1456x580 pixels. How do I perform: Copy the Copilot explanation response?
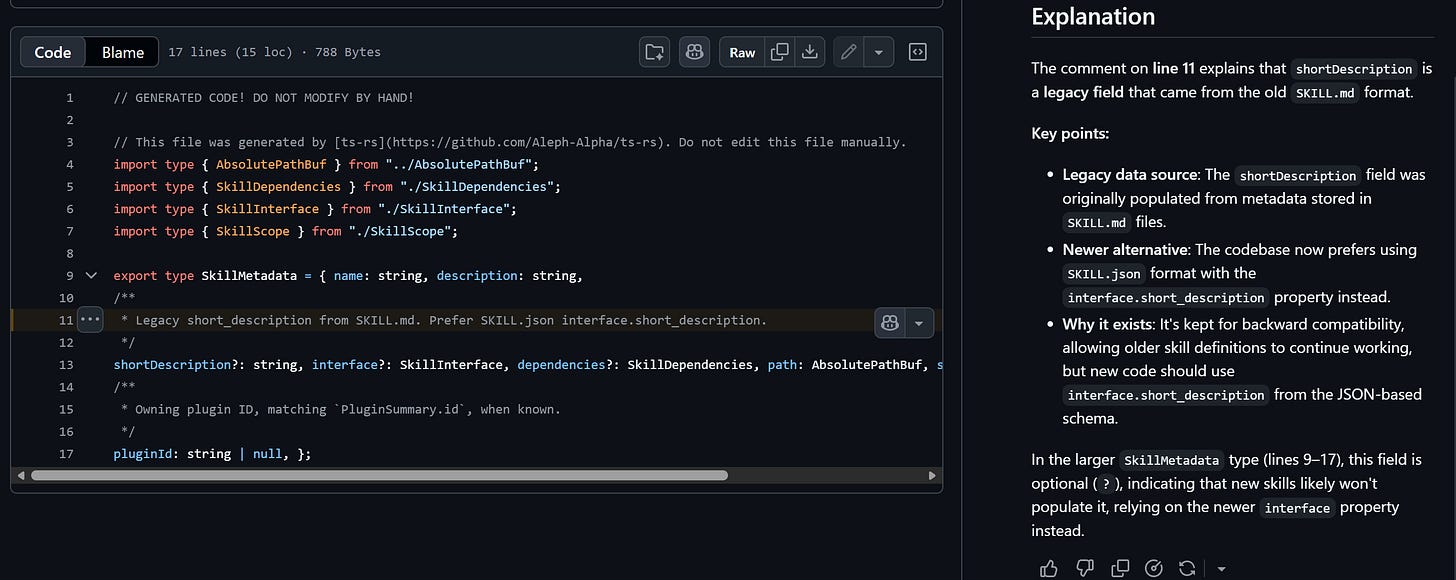tap(1120, 568)
